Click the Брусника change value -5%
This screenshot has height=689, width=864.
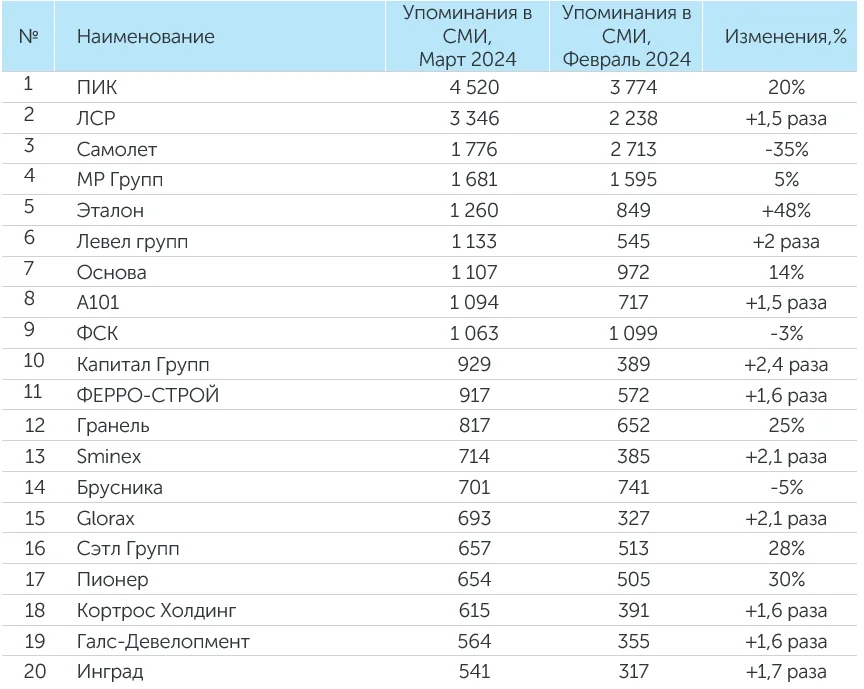coord(785,488)
